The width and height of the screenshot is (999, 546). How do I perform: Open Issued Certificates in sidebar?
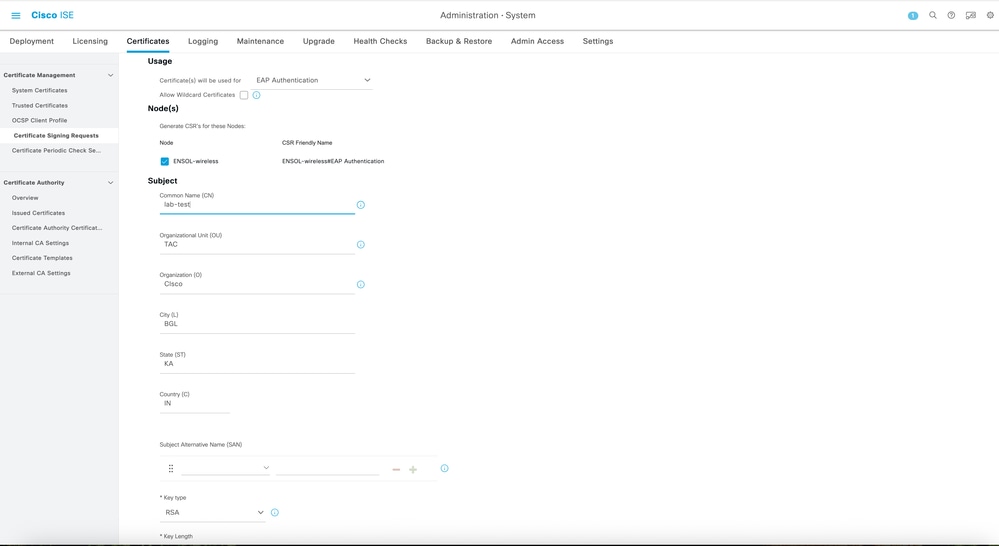(38, 213)
